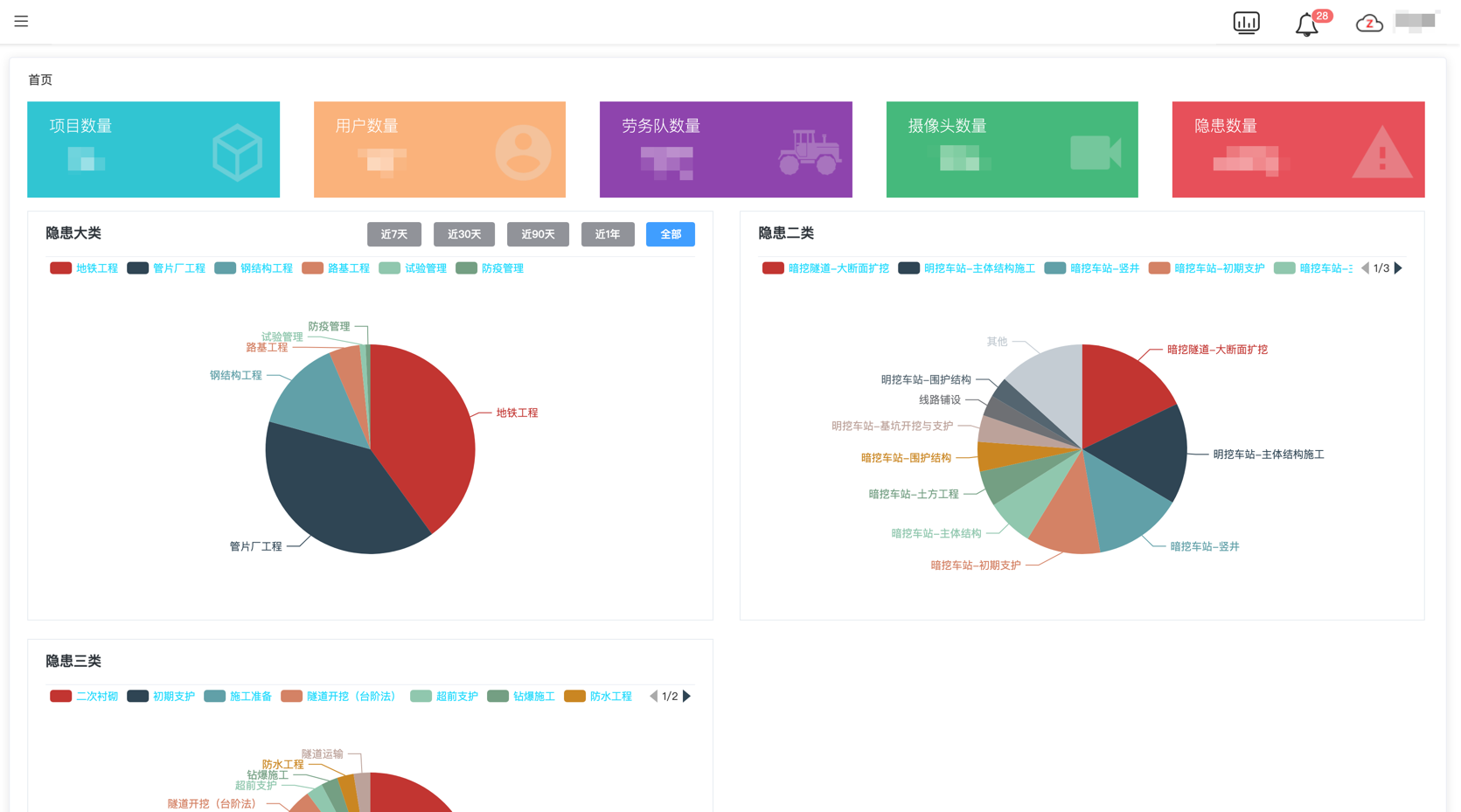The image size is (1461, 812).
Task: Toggle 地铁工程 legend in 隐患大类
Action: [x=84, y=268]
